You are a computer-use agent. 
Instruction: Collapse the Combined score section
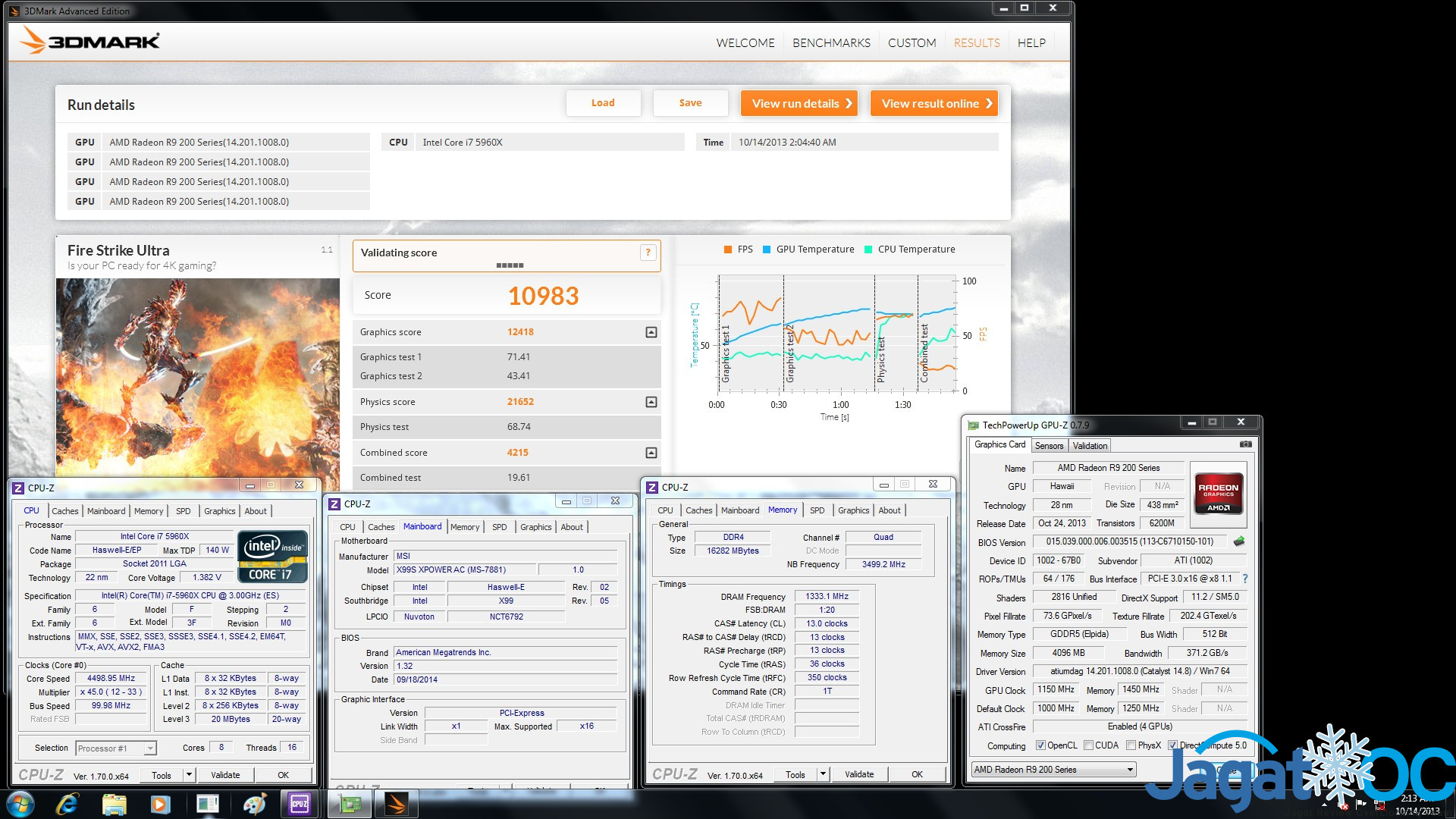[x=651, y=453]
